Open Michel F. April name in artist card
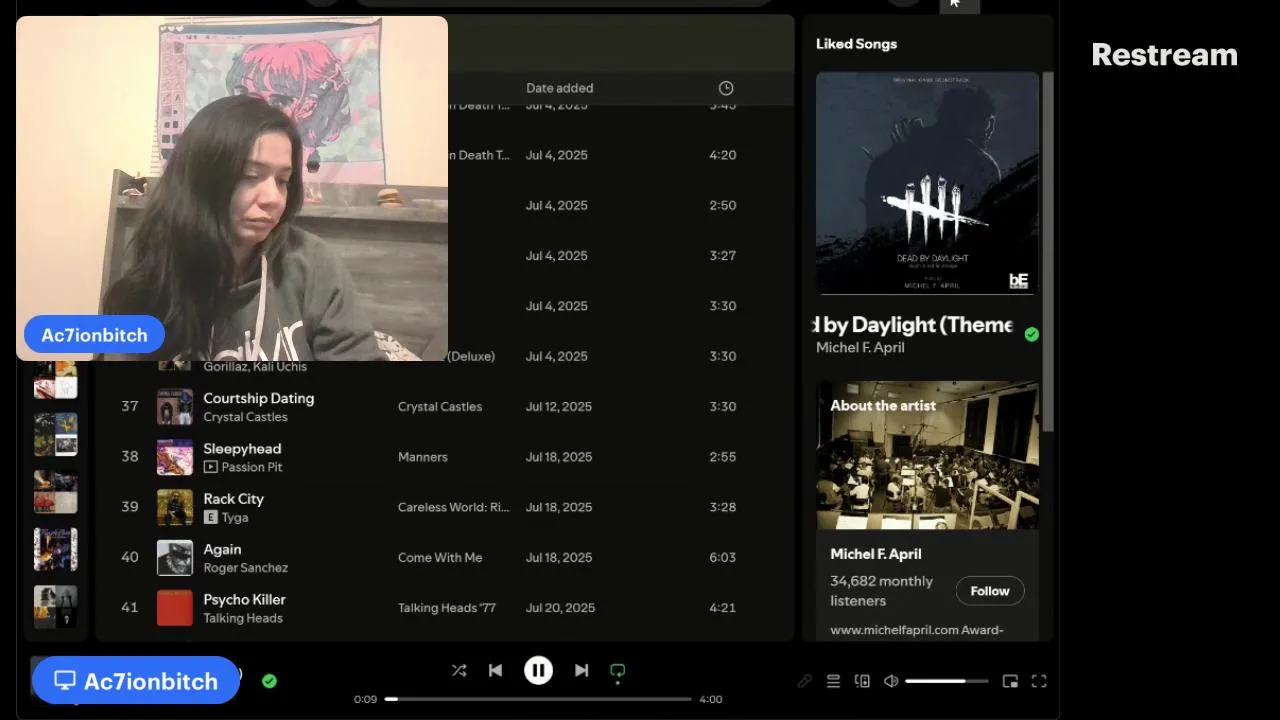 (876, 554)
